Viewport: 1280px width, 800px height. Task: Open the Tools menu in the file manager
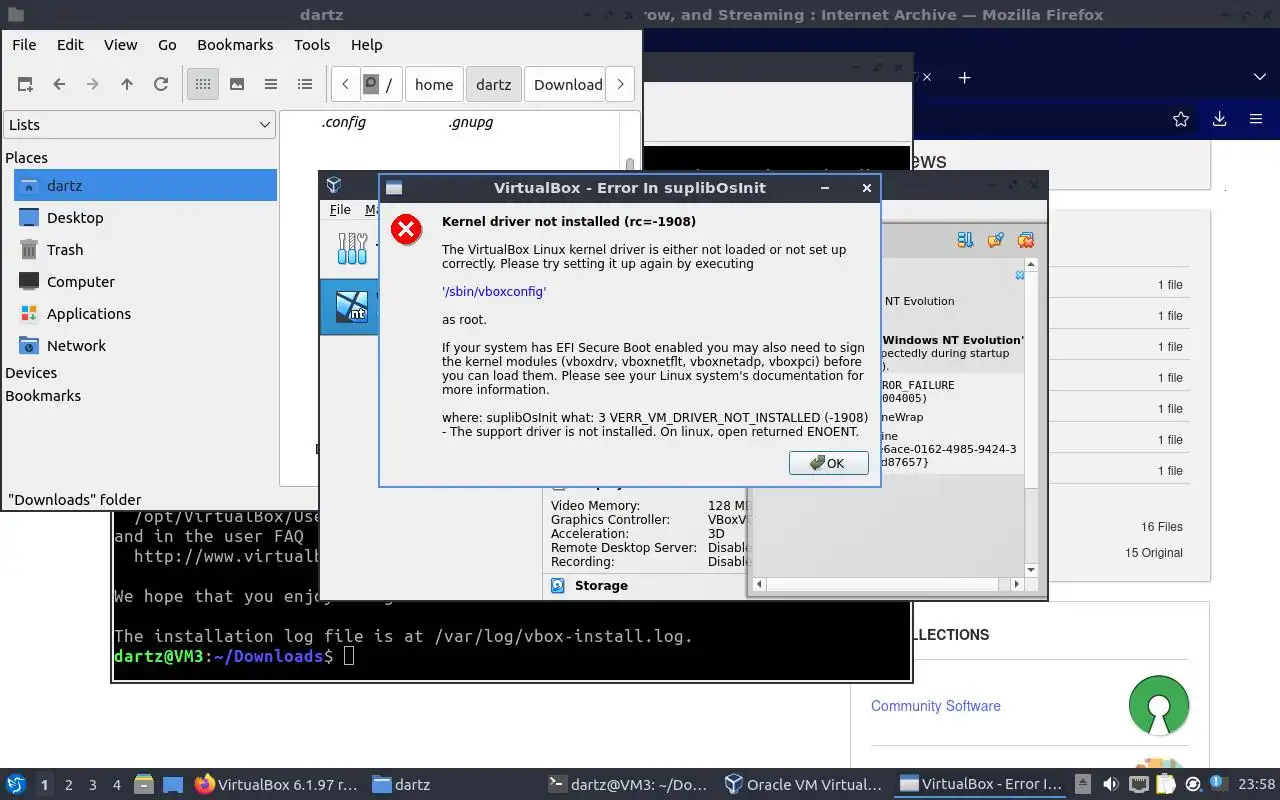pyautogui.click(x=312, y=45)
